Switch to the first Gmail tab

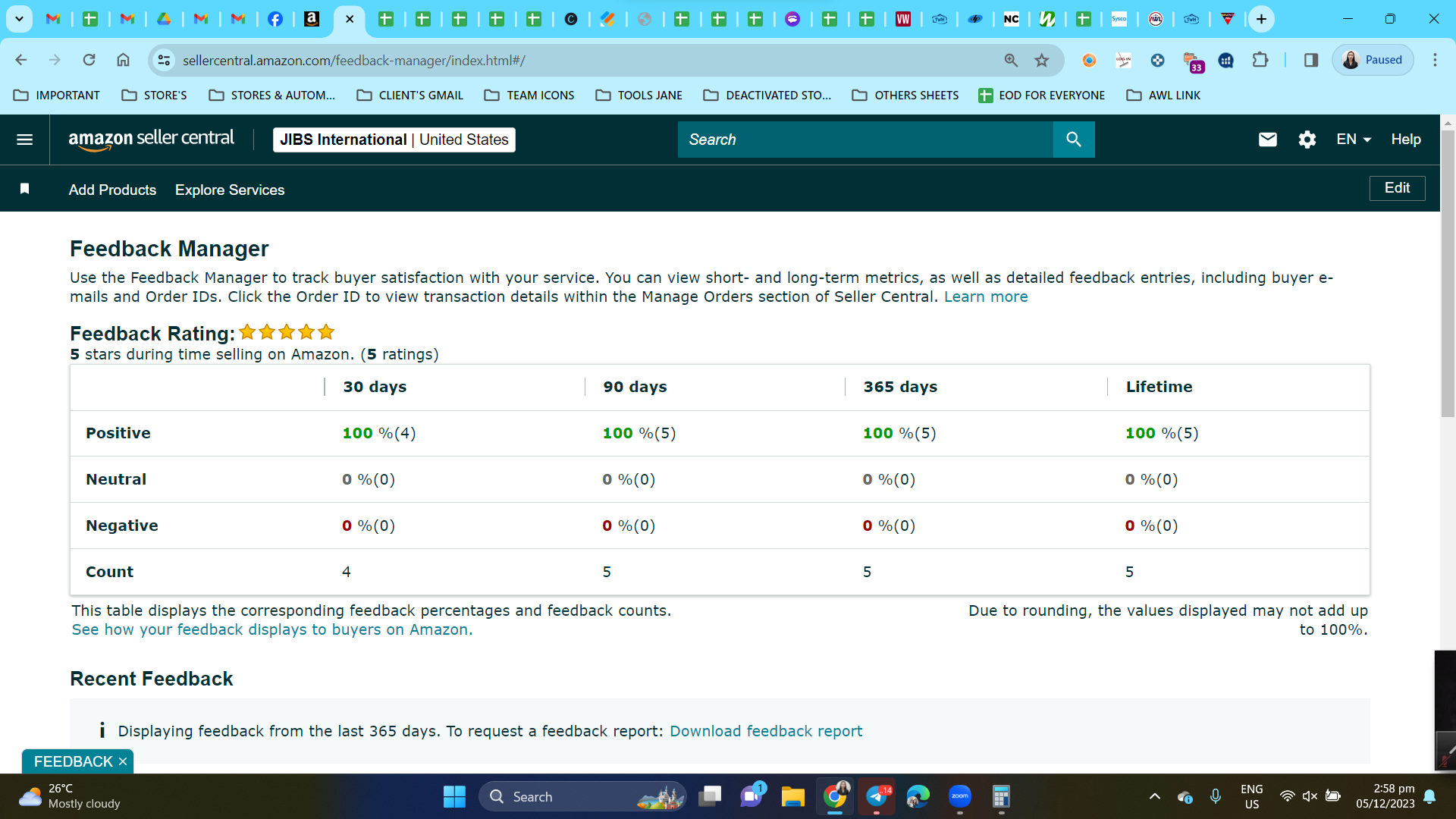point(53,19)
